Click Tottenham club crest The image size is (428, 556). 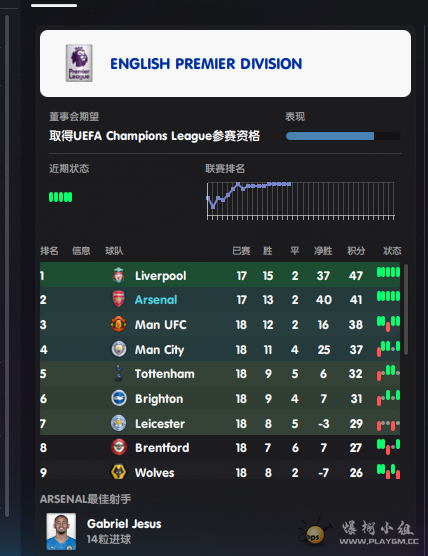coord(118,373)
